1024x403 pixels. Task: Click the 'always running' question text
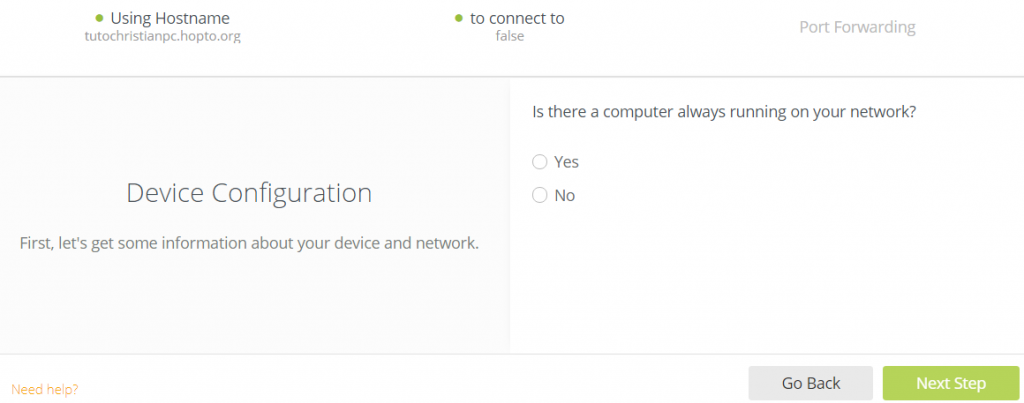coord(725,112)
